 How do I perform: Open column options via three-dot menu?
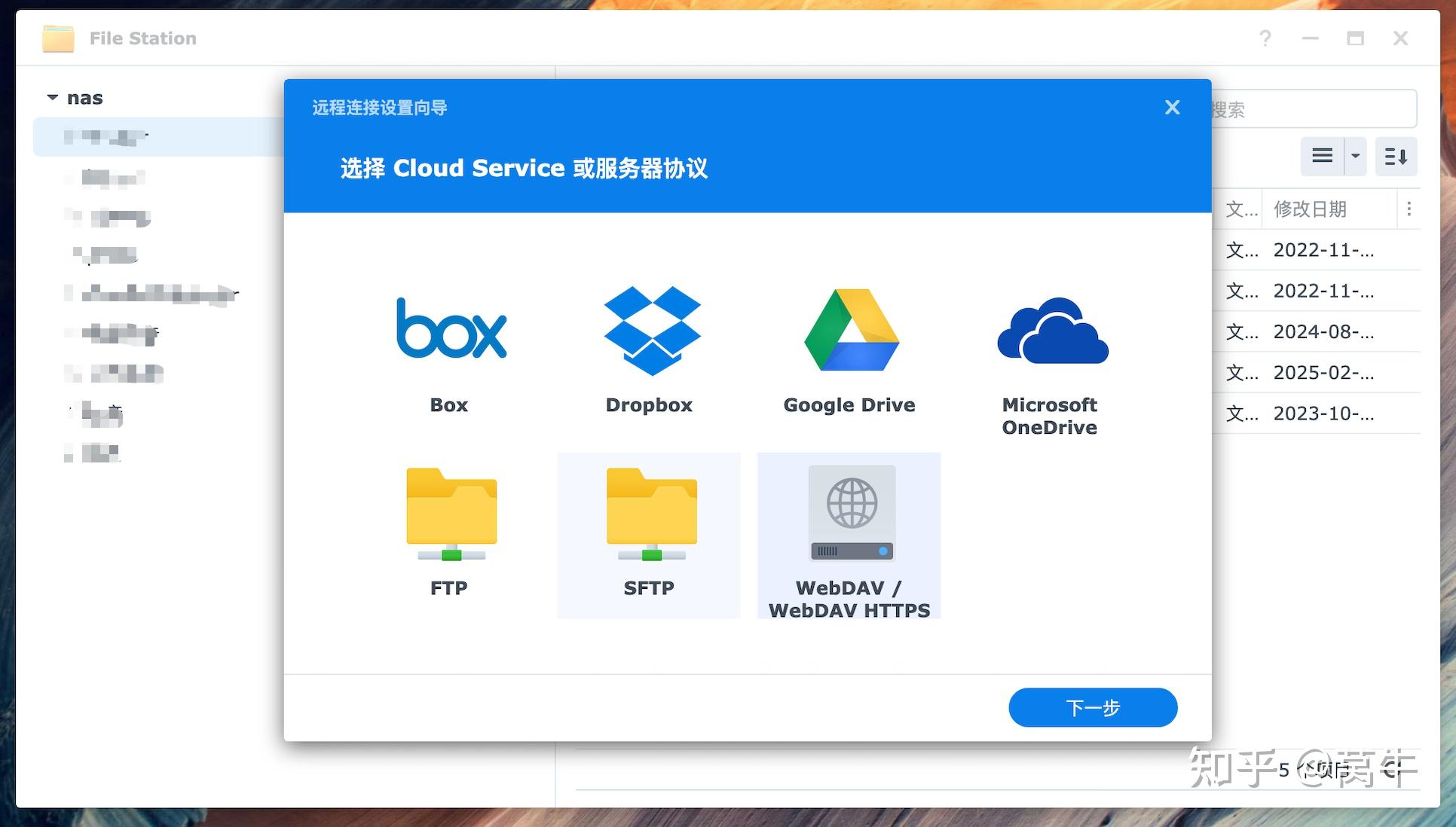(1409, 209)
